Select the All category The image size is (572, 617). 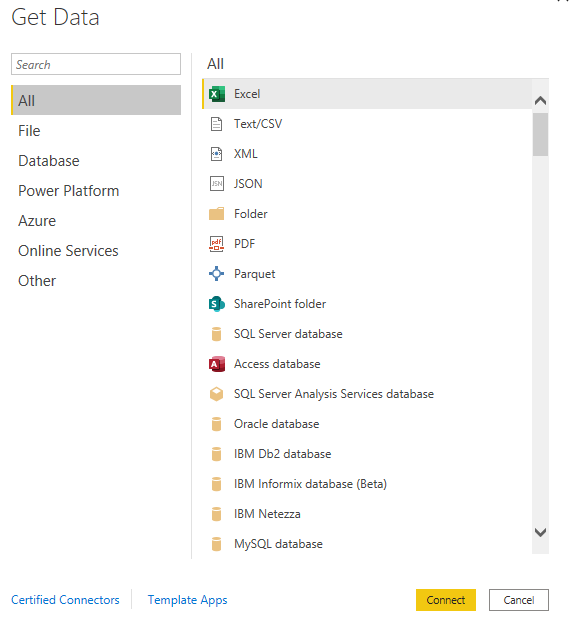point(96,100)
